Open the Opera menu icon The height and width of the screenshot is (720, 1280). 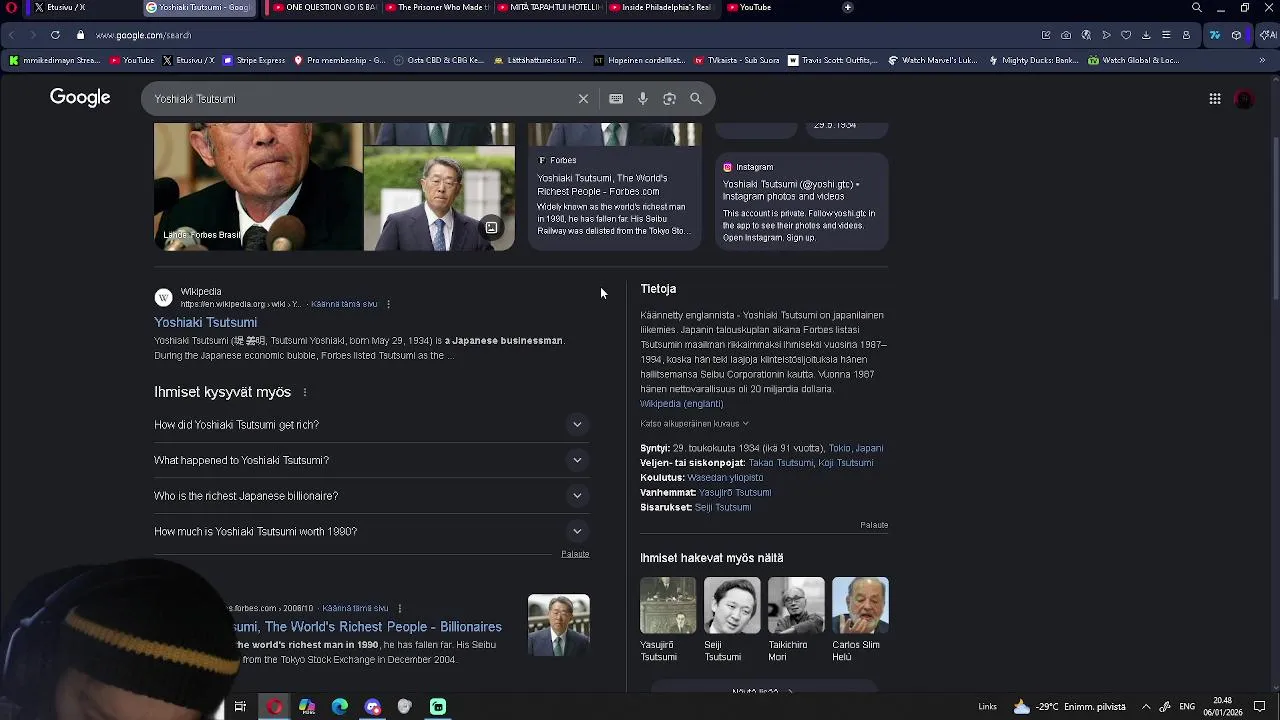click(12, 7)
